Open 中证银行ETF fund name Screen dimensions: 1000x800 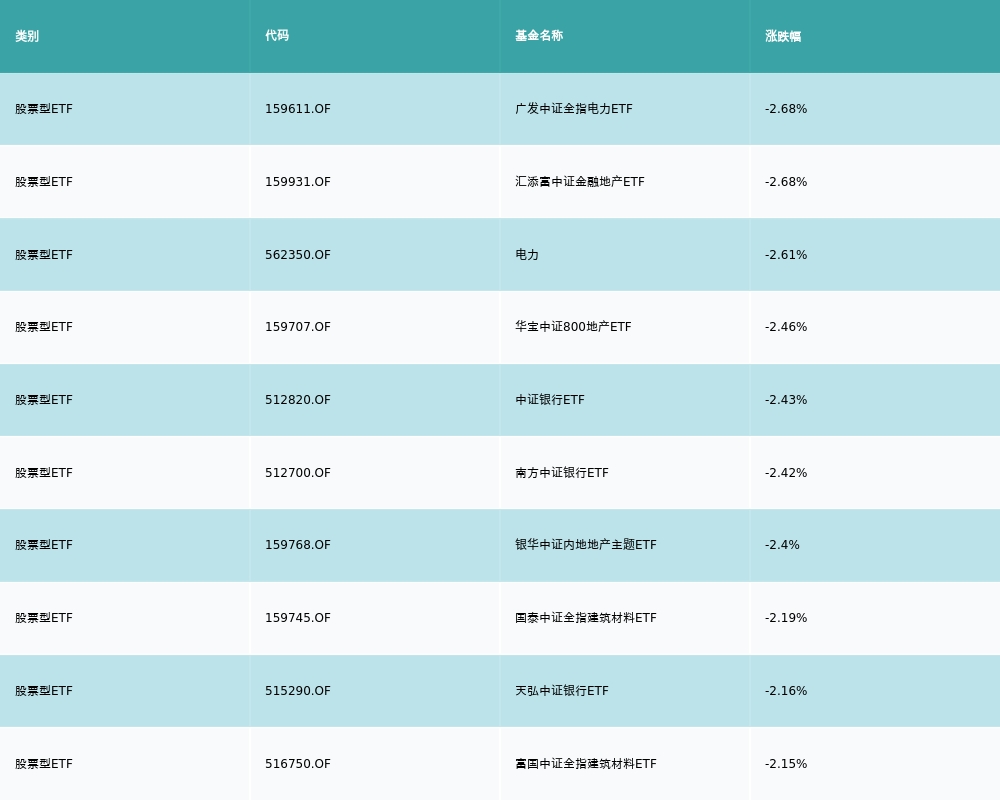coord(549,400)
